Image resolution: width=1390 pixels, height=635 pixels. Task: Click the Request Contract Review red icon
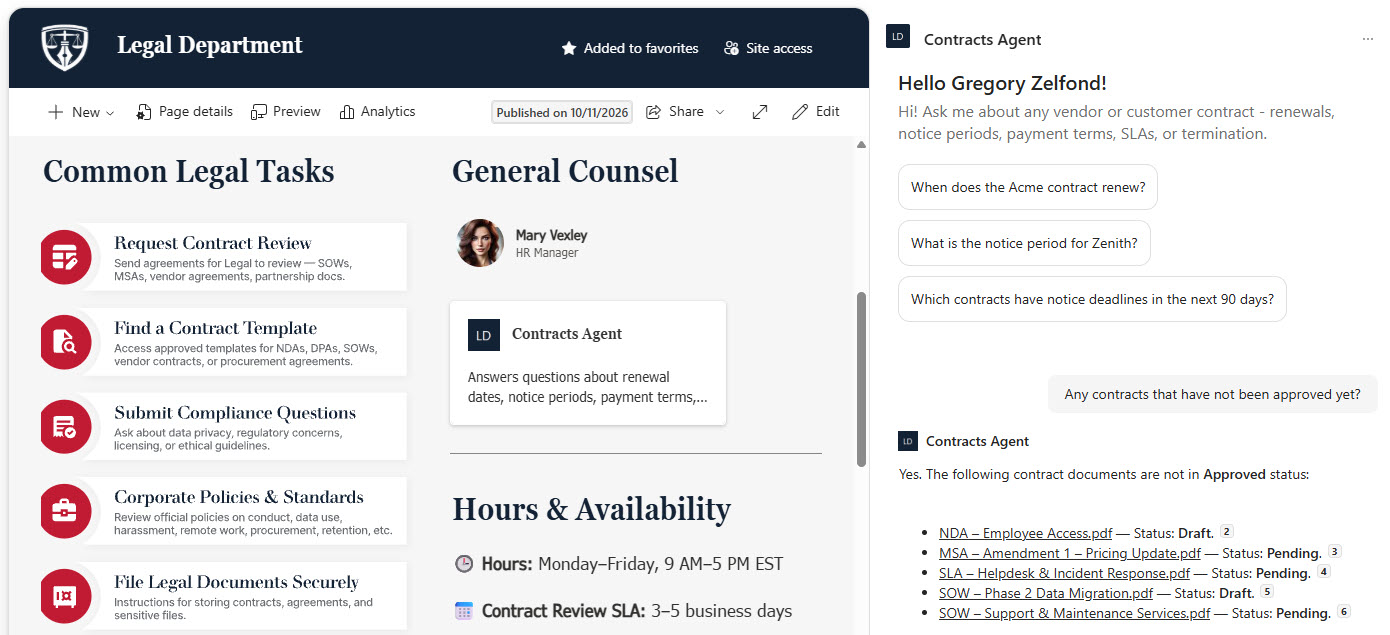click(x=66, y=257)
